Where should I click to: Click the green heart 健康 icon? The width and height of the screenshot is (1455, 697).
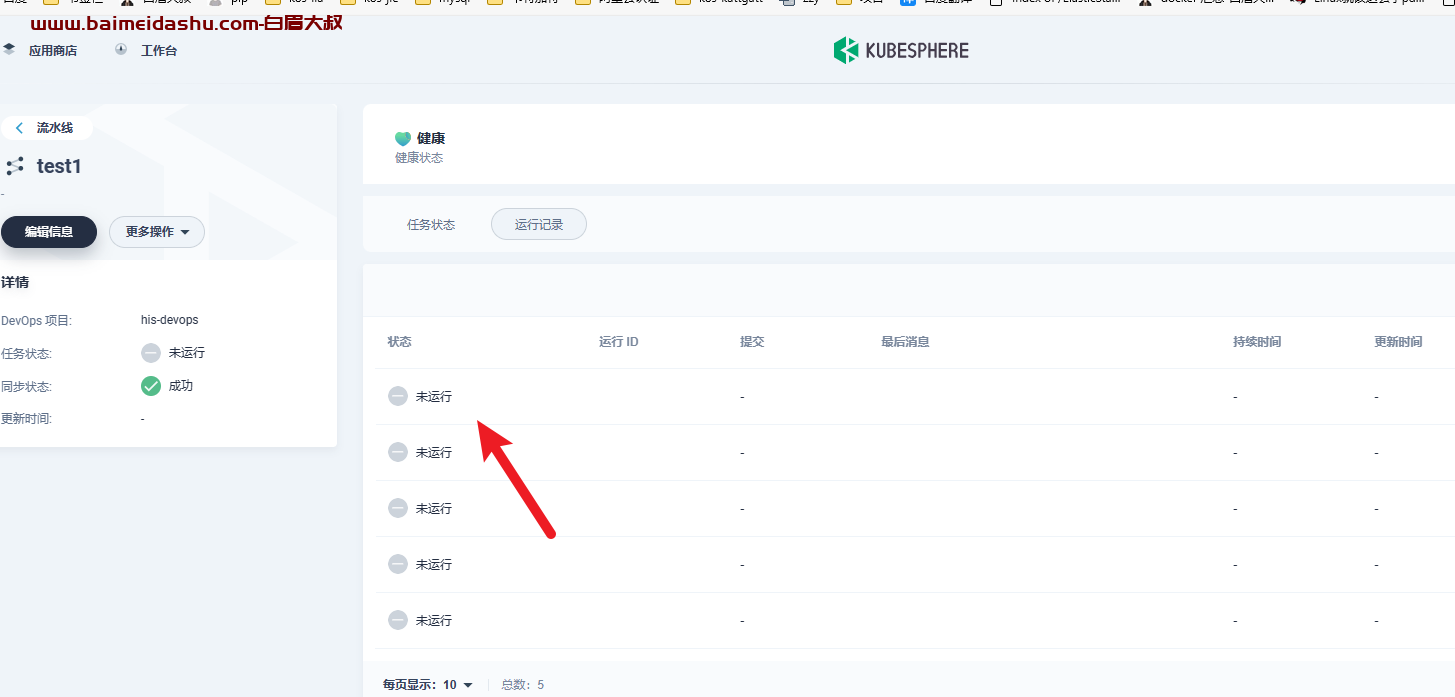click(403, 139)
